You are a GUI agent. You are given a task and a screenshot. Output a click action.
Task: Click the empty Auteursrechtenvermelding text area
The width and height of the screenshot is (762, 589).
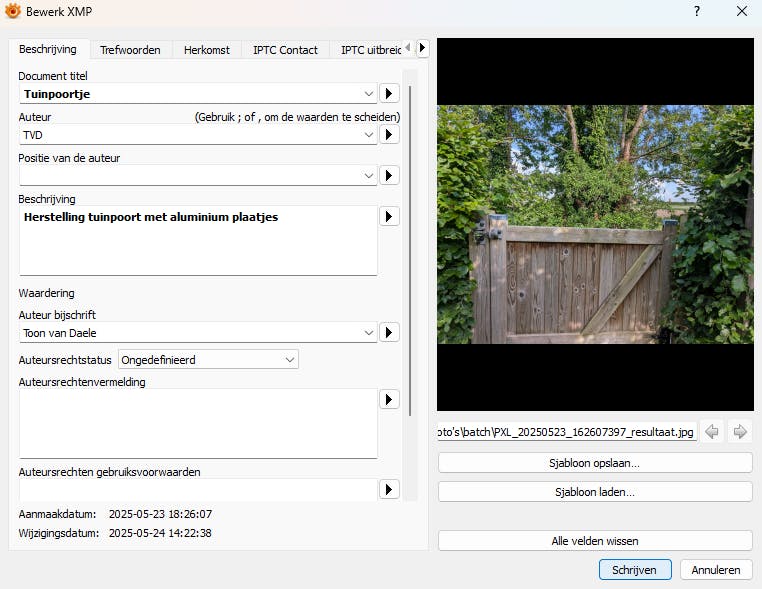tap(198, 424)
